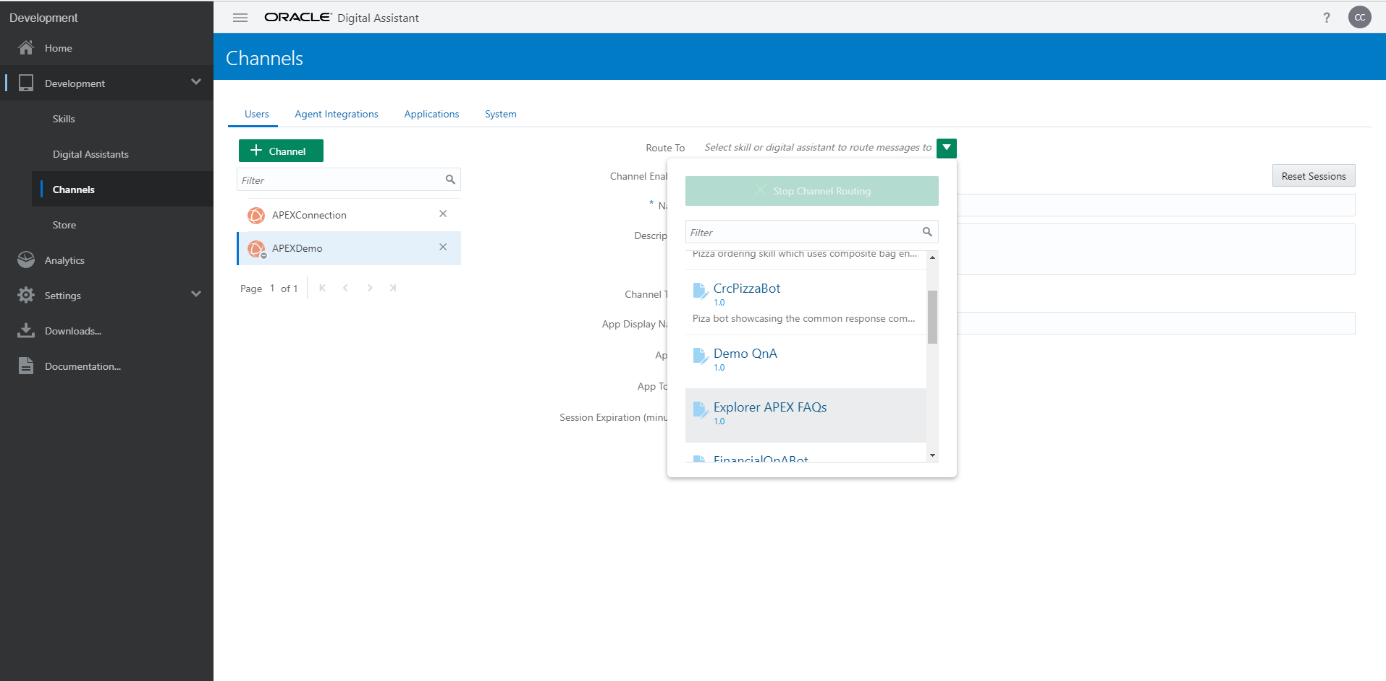Click the Analytics globe icon
Screen dimensions: 1386x681
click(x=26, y=260)
